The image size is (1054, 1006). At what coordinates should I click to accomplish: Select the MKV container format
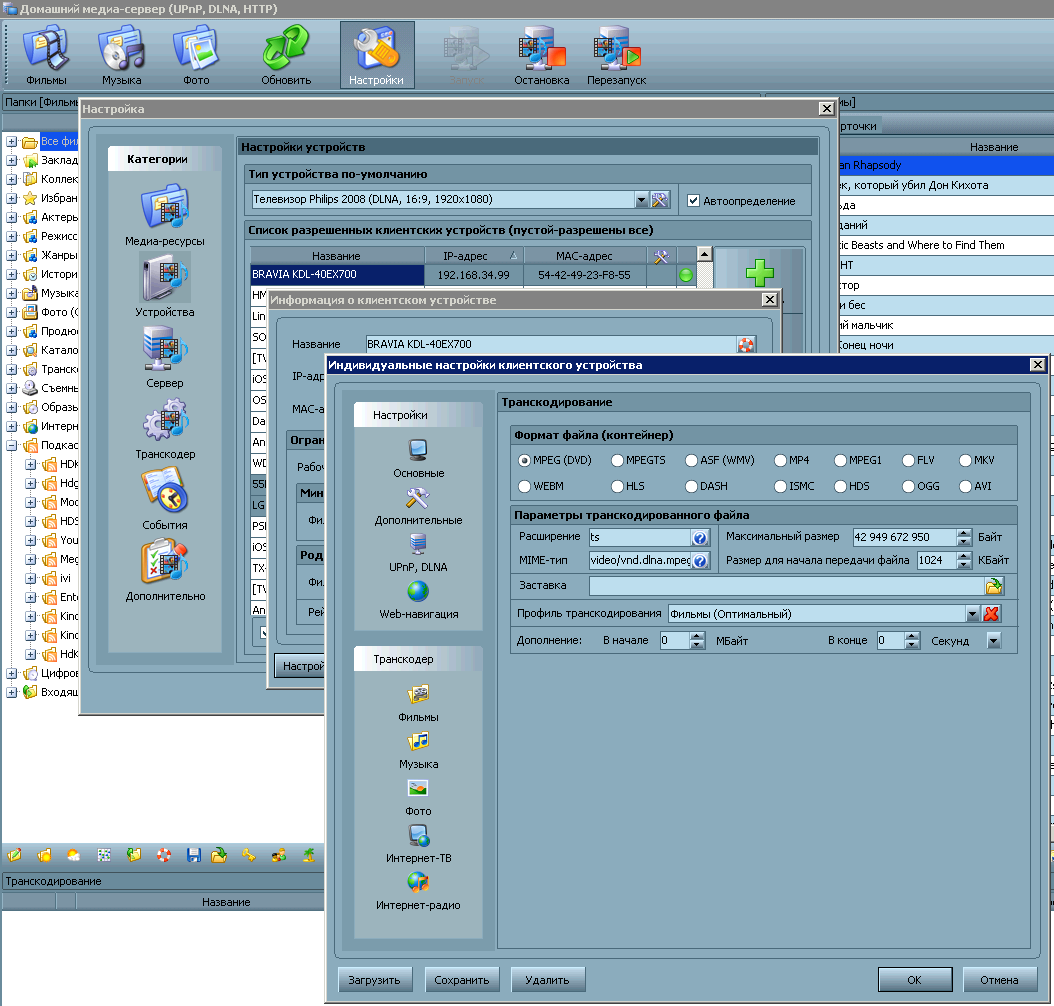(966, 461)
